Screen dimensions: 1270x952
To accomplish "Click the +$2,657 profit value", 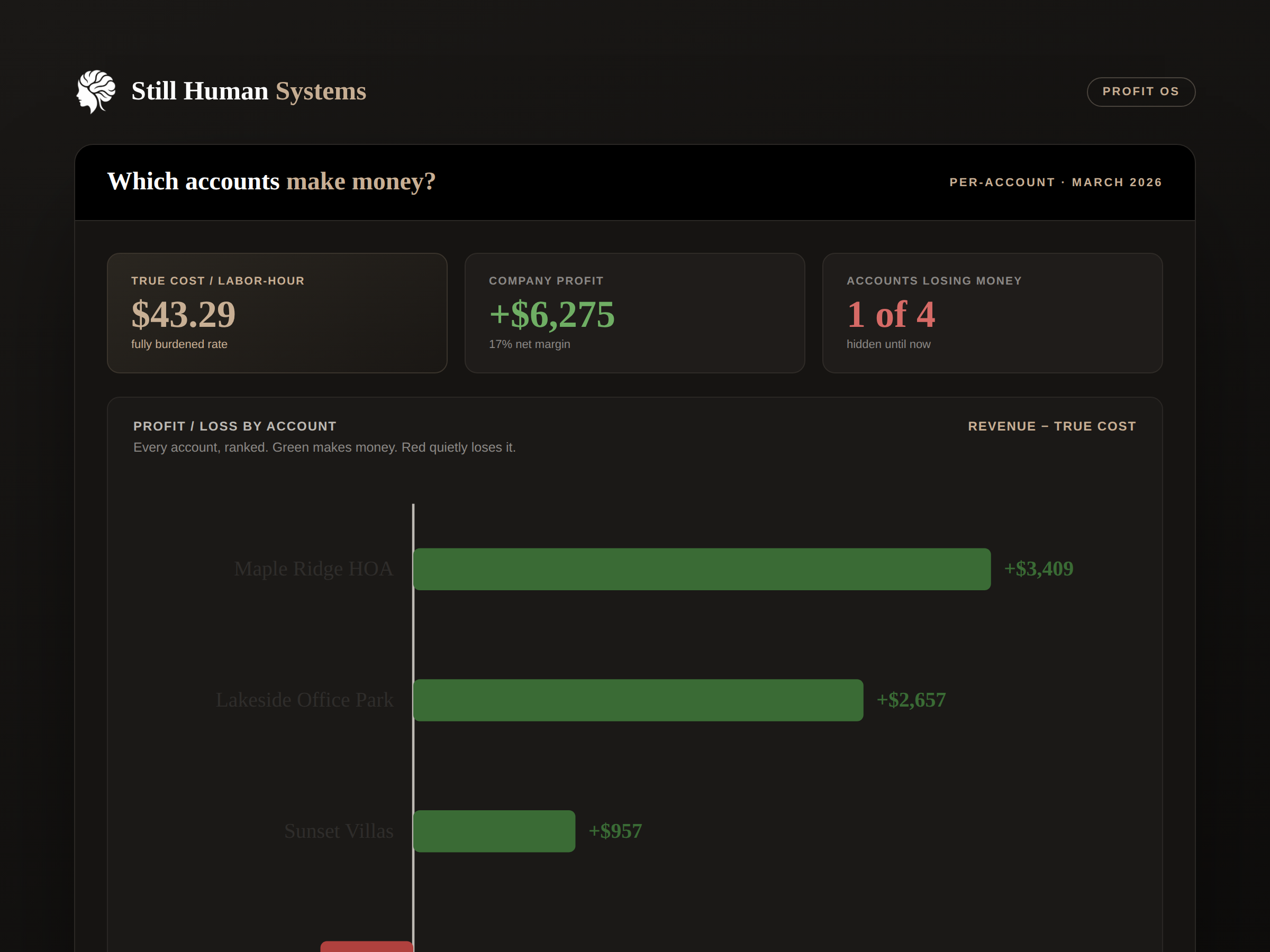I will tap(911, 700).
